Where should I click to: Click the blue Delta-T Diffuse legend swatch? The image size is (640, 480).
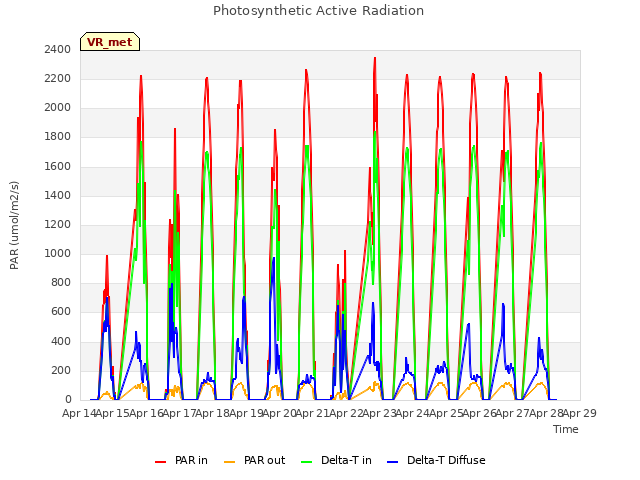pyautogui.click(x=392, y=462)
